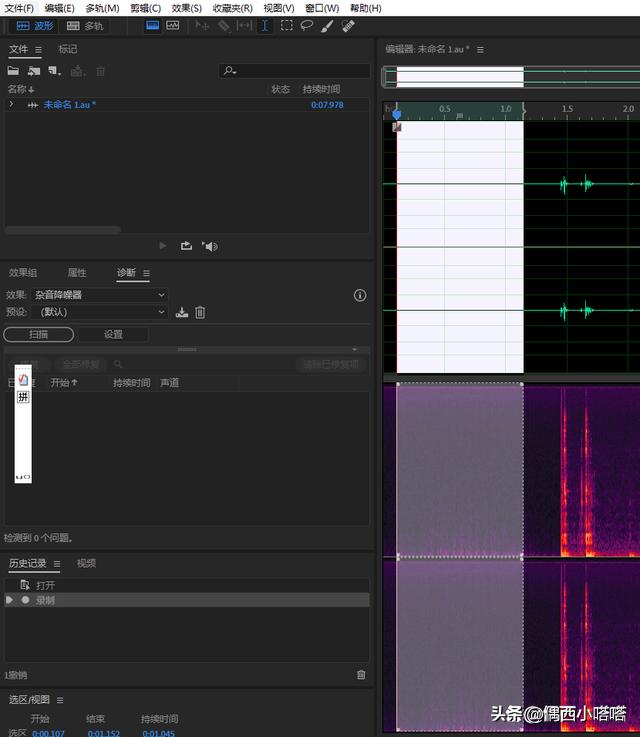The height and width of the screenshot is (737, 640).
Task: Toggle the 多轨 multitrack view
Action: click(85, 26)
